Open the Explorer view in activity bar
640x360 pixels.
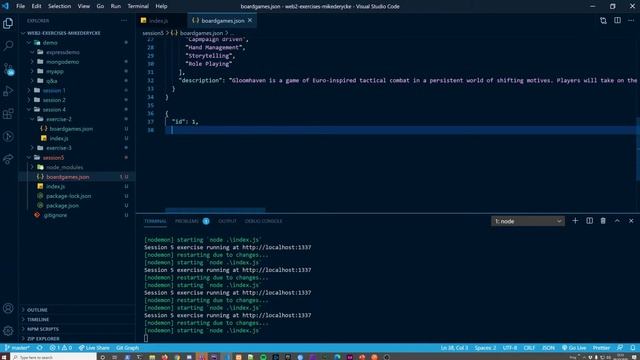(8, 24)
